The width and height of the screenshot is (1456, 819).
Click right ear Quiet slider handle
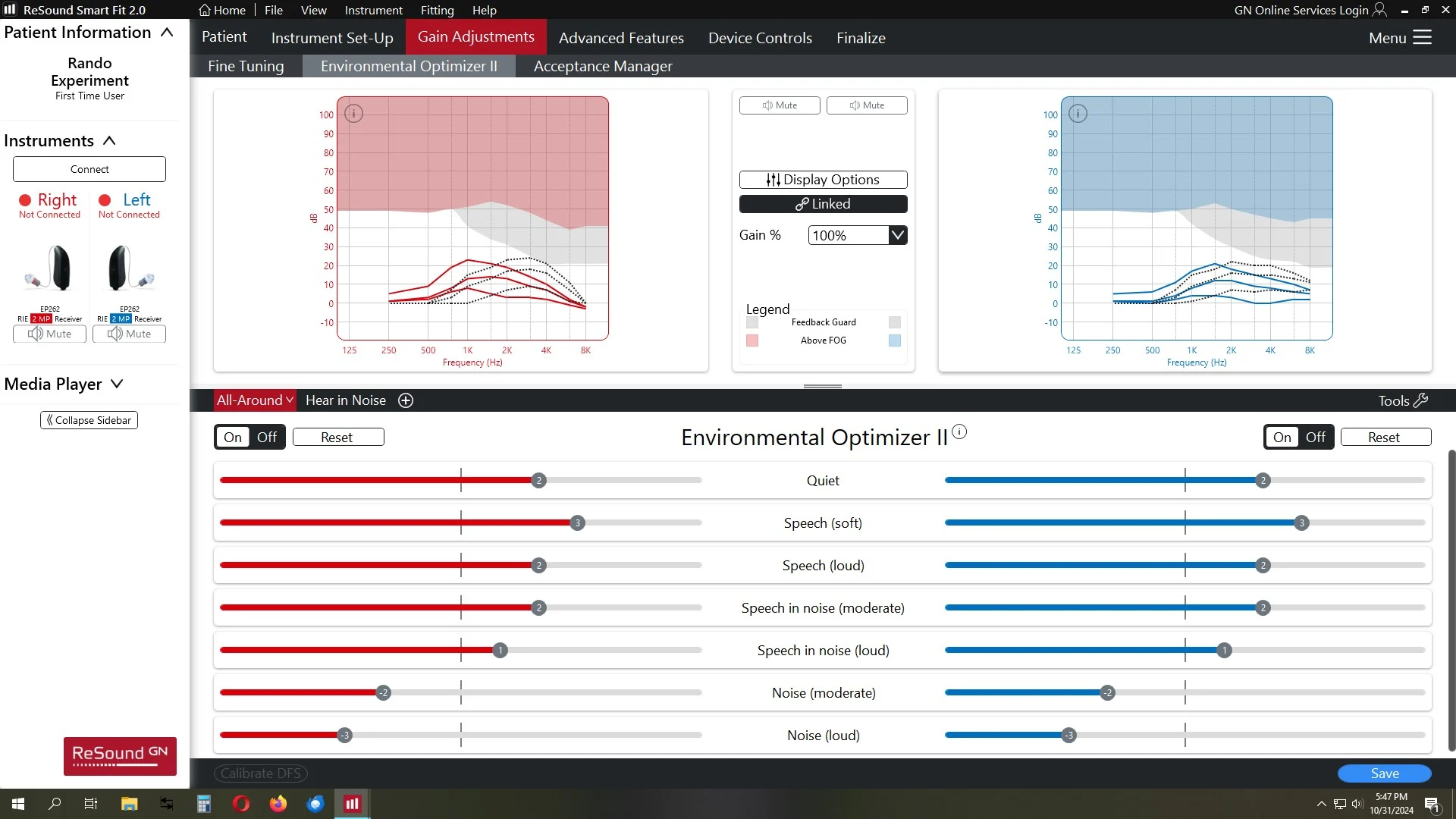click(538, 480)
